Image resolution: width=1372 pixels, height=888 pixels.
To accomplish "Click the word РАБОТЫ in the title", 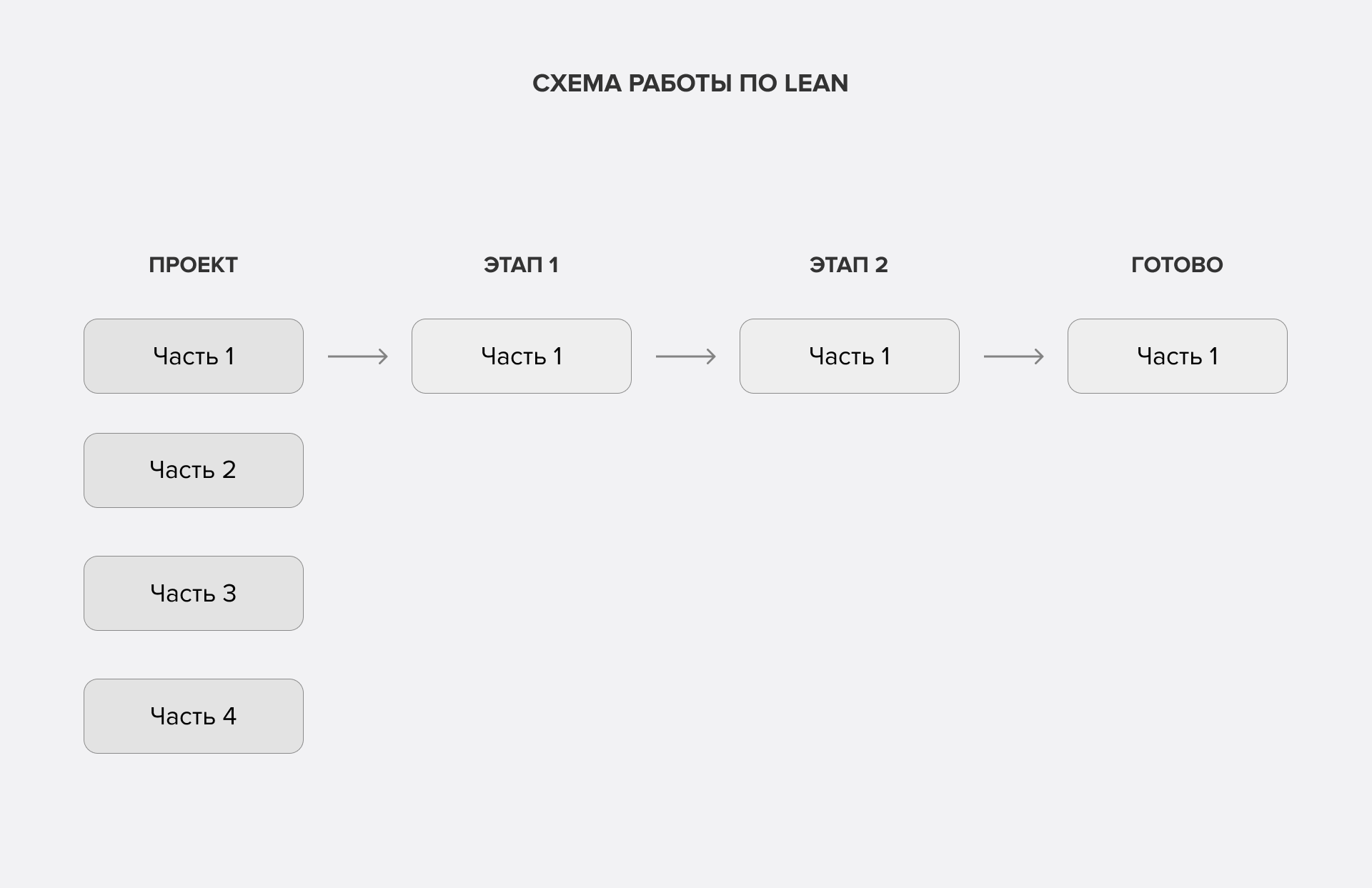I will tap(680, 84).
